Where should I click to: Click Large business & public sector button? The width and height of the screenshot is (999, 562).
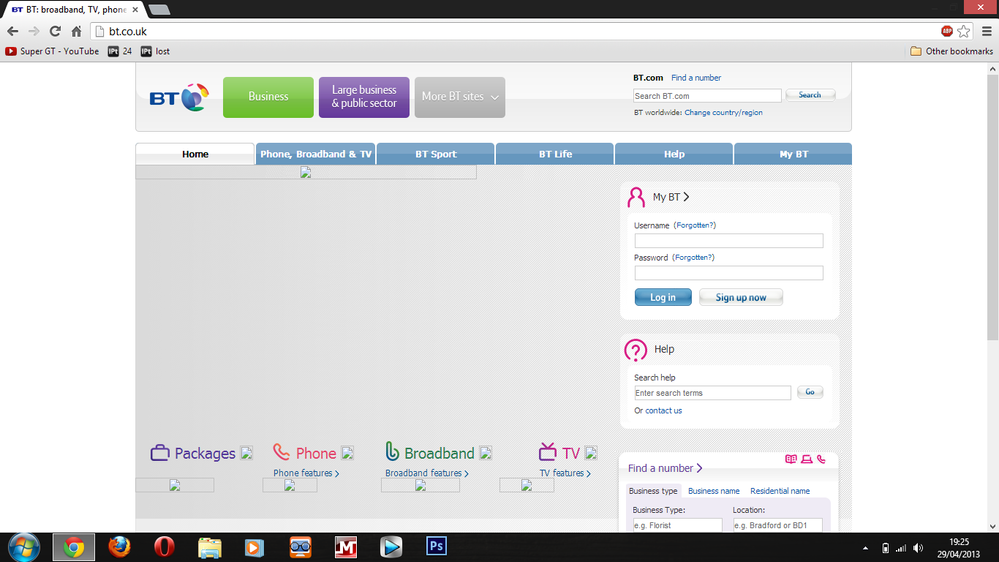pyautogui.click(x=364, y=97)
